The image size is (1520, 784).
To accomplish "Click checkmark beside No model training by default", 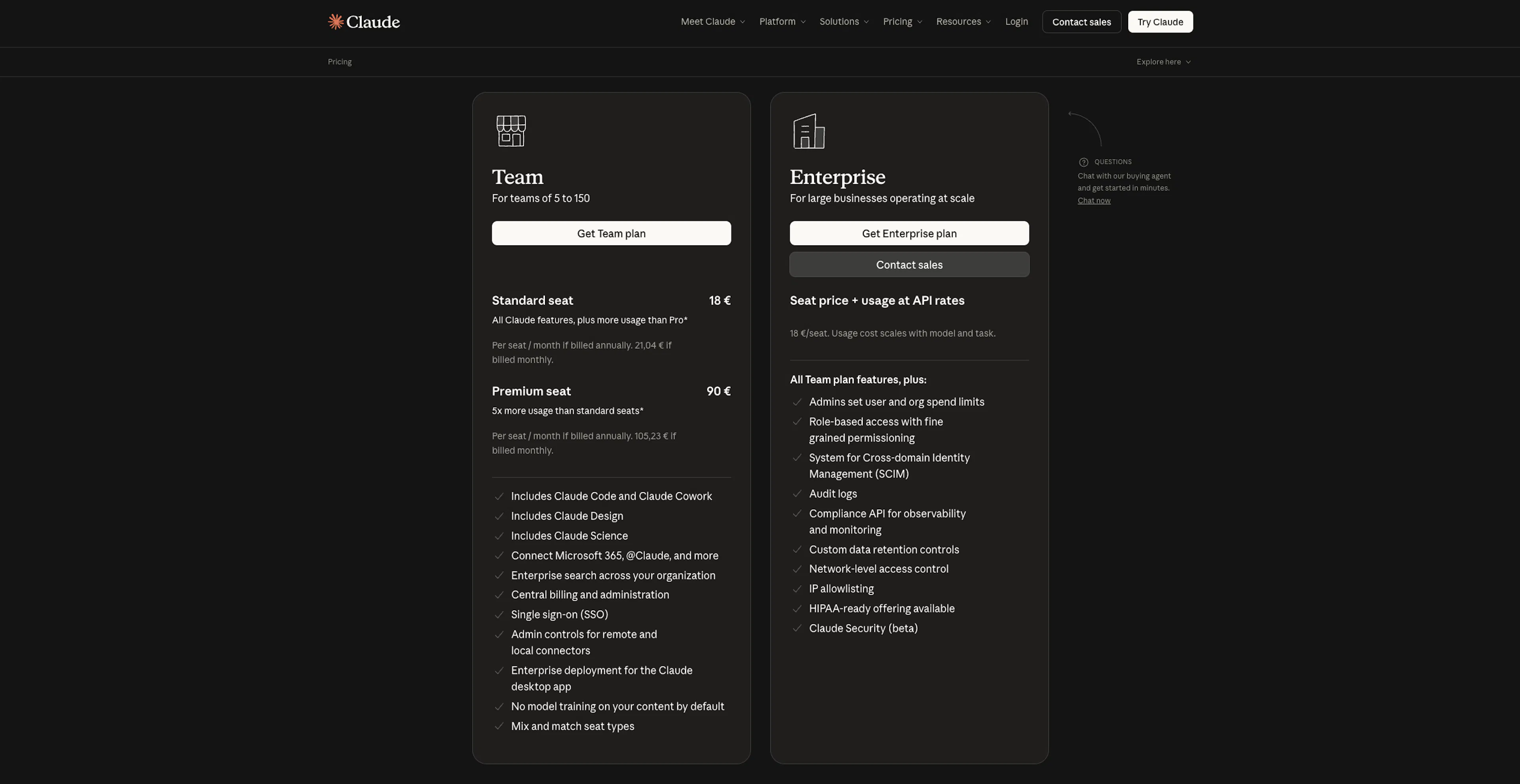I will [499, 707].
